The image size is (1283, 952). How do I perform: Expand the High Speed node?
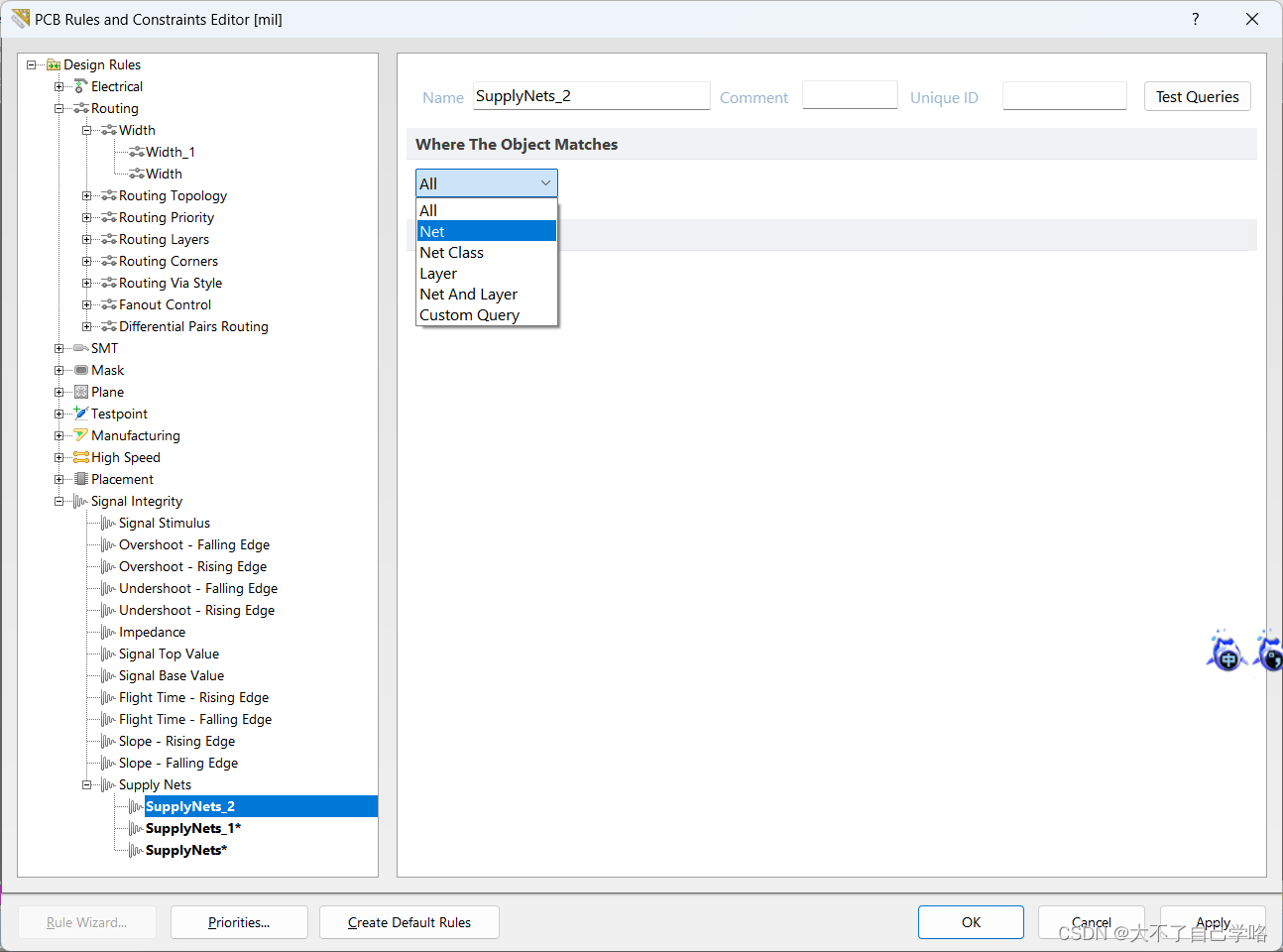[x=59, y=457]
